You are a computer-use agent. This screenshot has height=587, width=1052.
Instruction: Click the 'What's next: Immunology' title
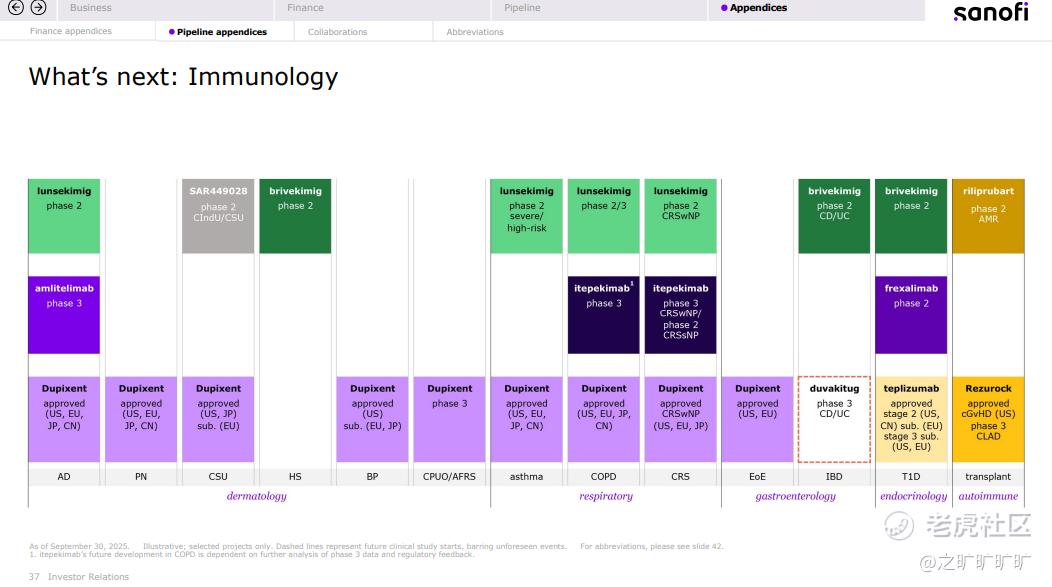(183, 77)
